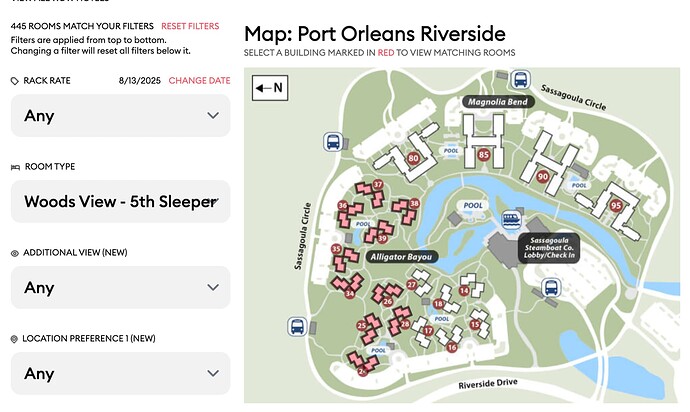Click the north direction indicator on map
690x412 pixels.
tap(270, 88)
